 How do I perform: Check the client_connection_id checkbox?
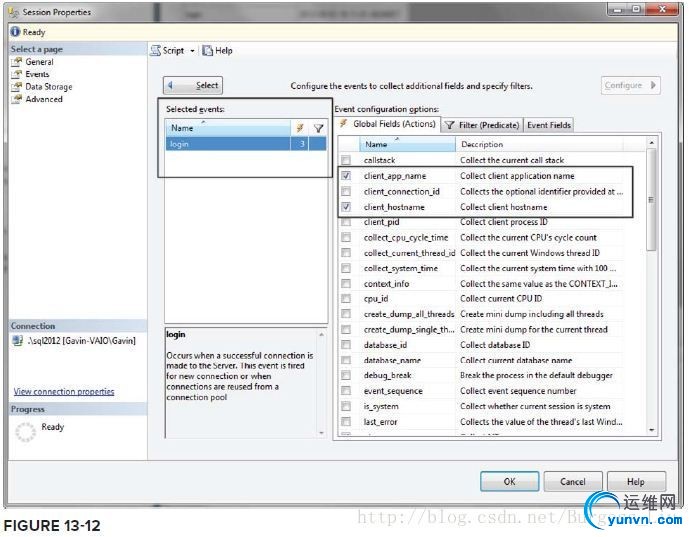point(346,191)
